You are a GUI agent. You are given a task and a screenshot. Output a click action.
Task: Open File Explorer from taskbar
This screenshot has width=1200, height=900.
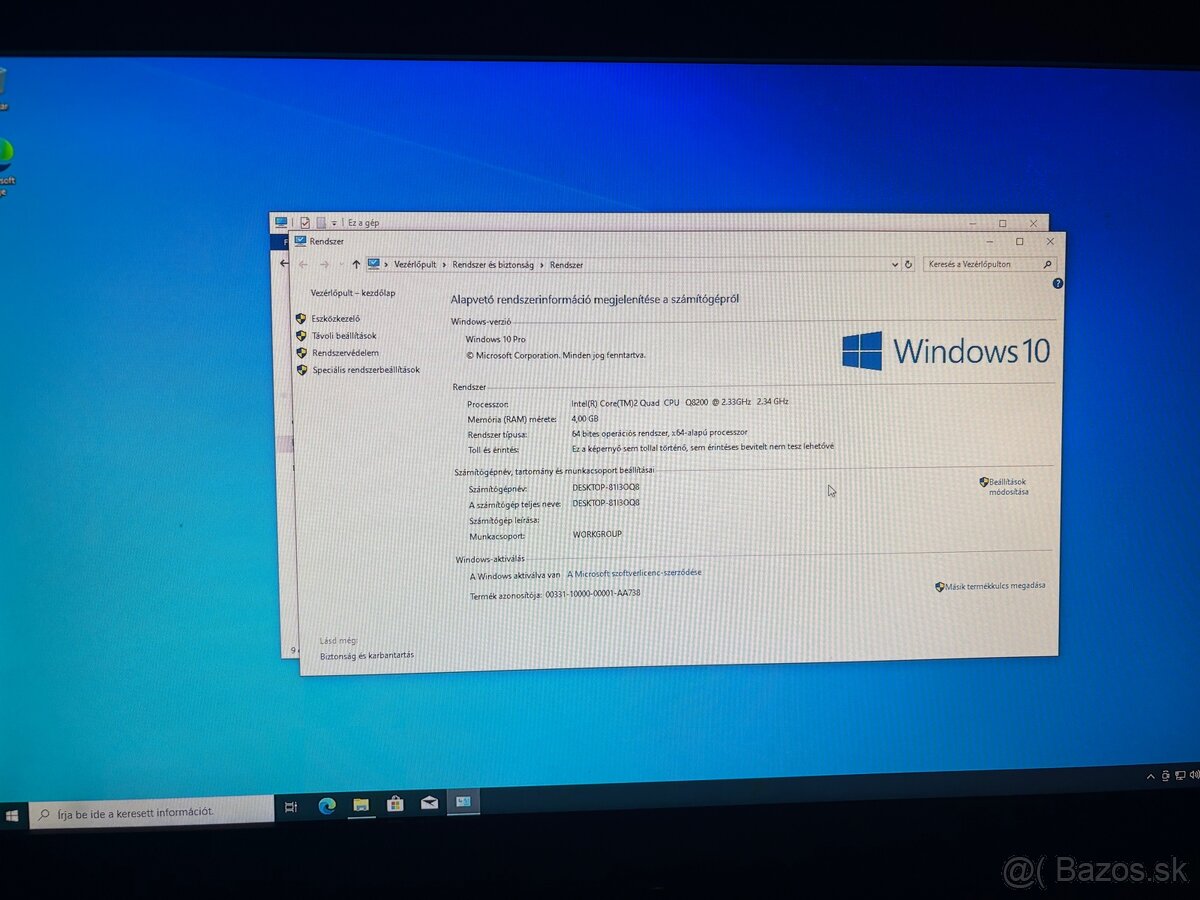click(x=361, y=804)
